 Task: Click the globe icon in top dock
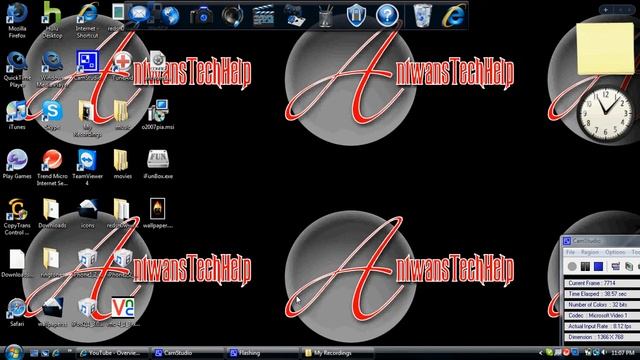170,15
